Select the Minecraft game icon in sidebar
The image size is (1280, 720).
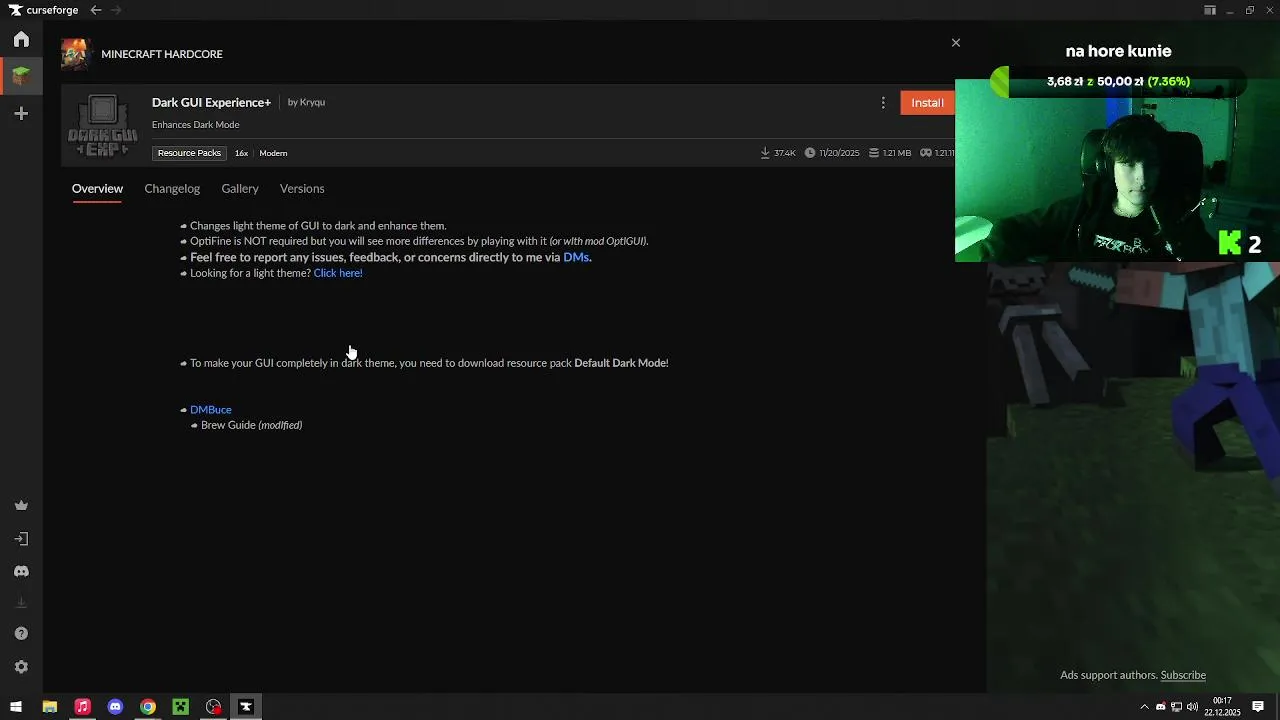point(21,76)
